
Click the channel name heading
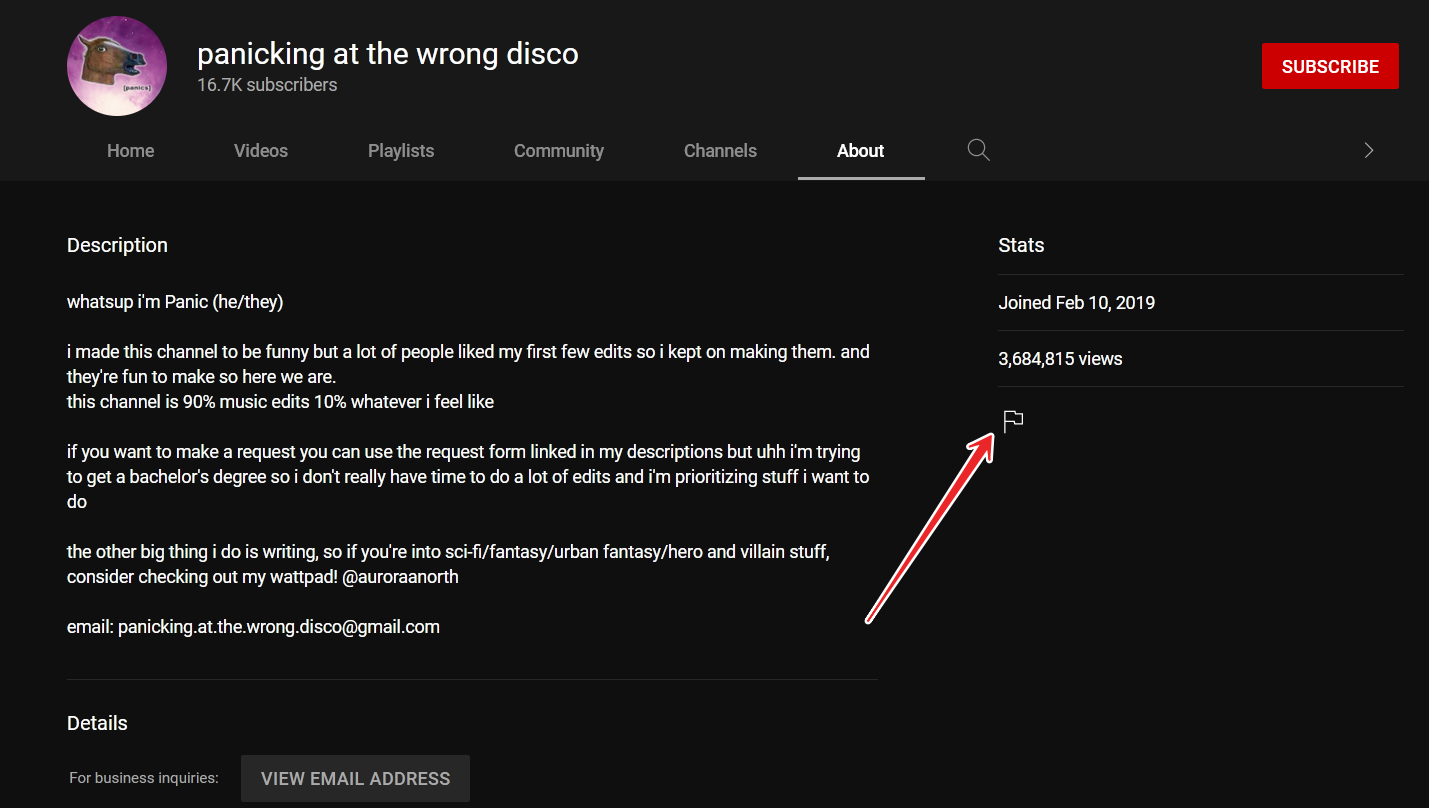point(388,53)
